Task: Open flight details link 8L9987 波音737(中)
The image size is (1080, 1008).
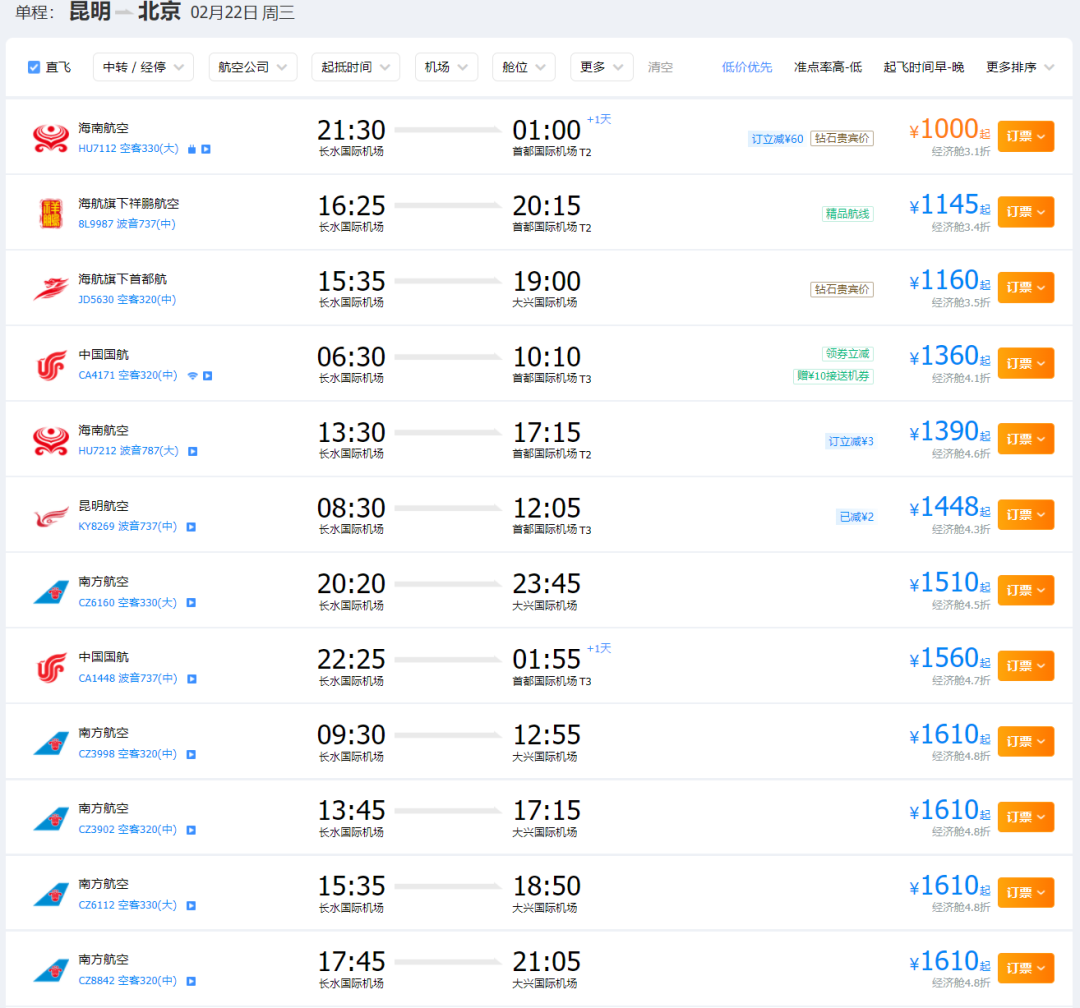Action: pos(127,224)
